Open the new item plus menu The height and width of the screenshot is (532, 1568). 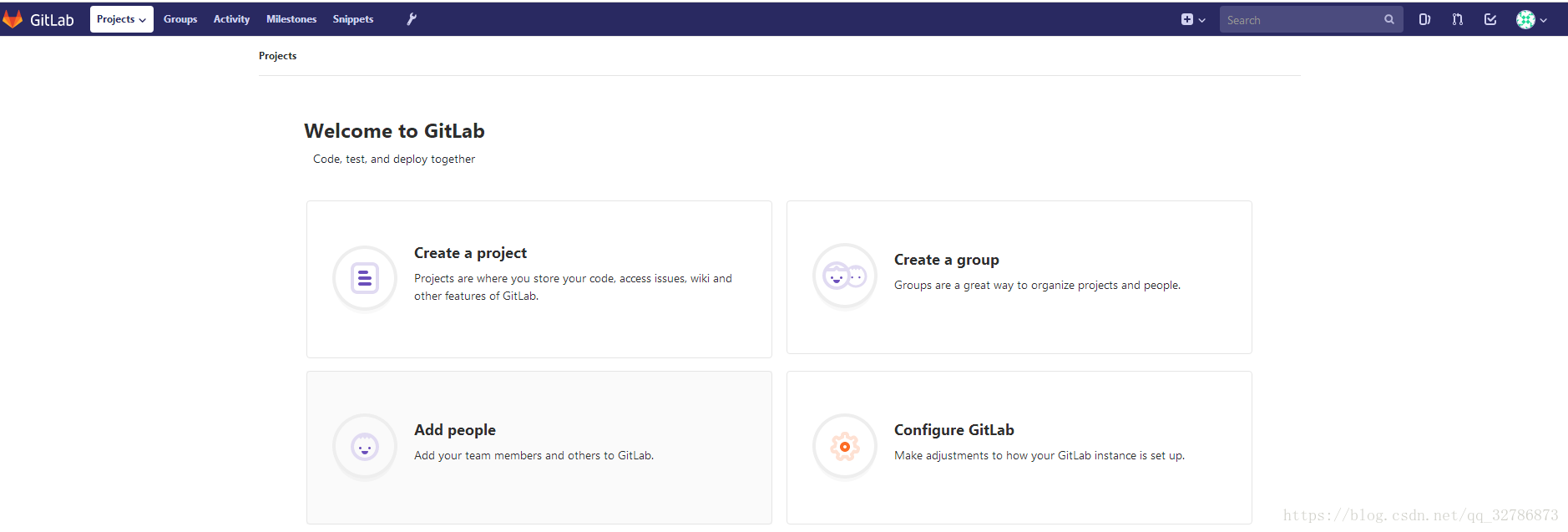coord(1193,19)
